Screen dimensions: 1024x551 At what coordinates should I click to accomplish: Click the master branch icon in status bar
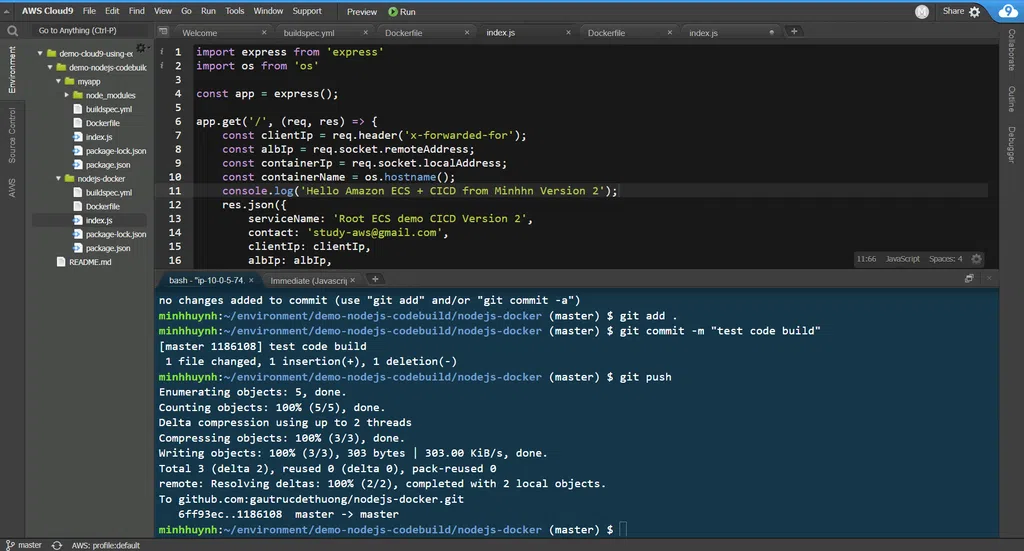point(10,545)
